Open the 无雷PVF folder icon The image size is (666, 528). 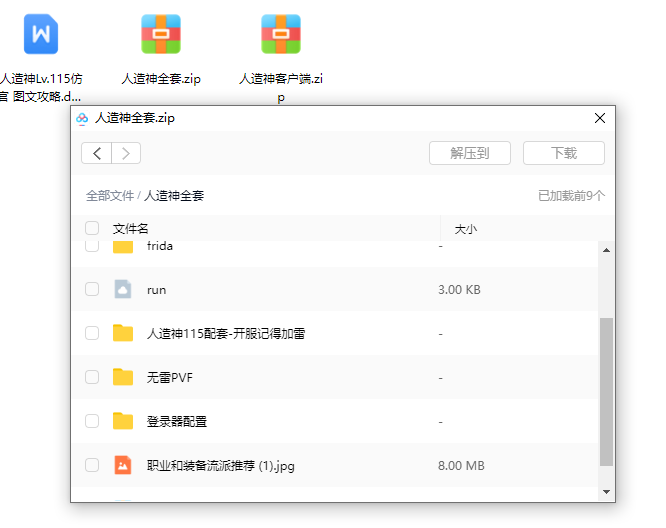(123, 377)
